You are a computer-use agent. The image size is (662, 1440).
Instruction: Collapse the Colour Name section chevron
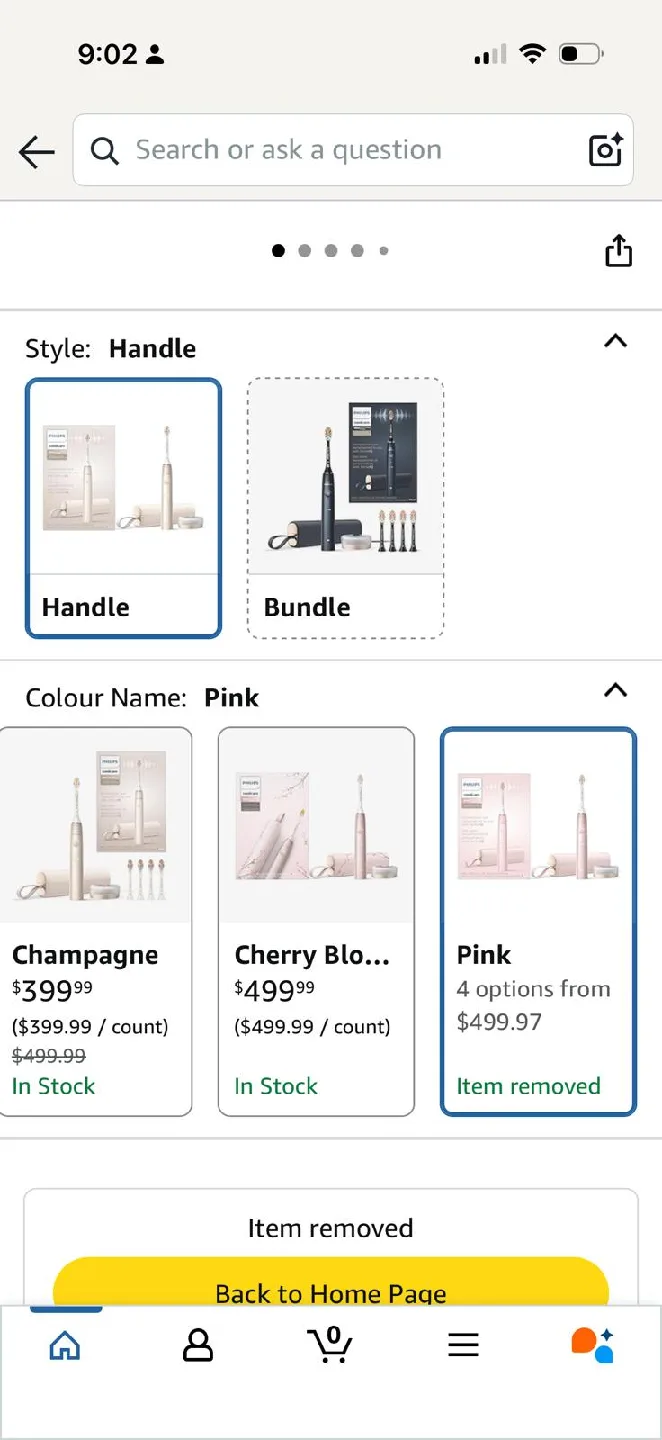click(x=616, y=690)
